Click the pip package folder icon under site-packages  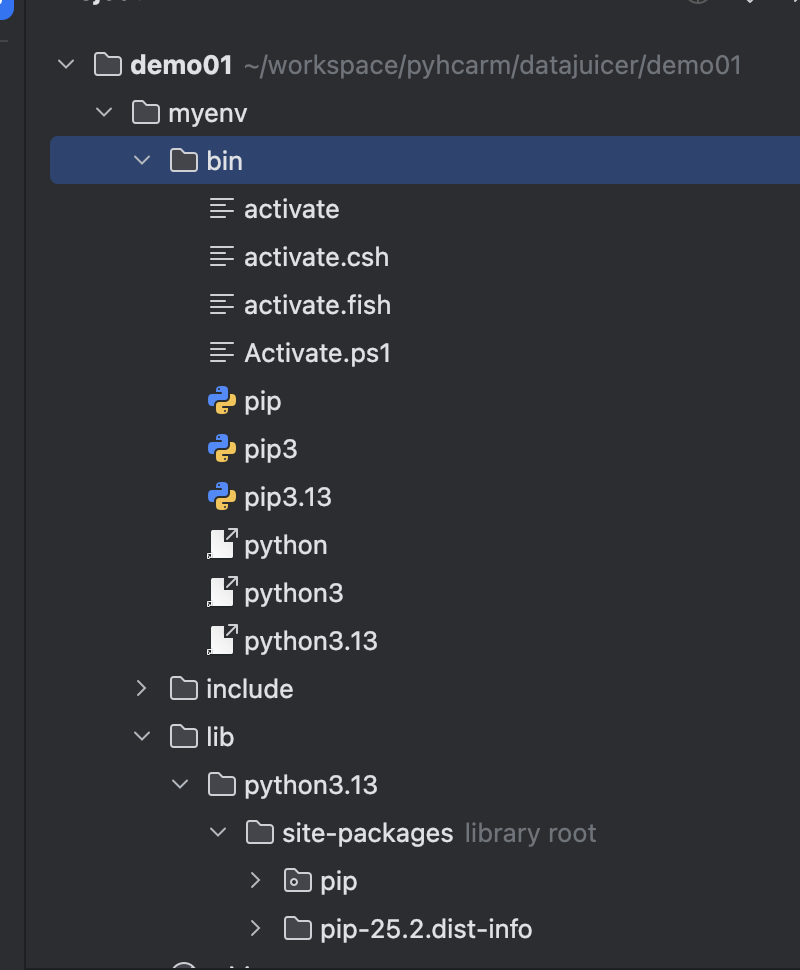click(x=298, y=880)
